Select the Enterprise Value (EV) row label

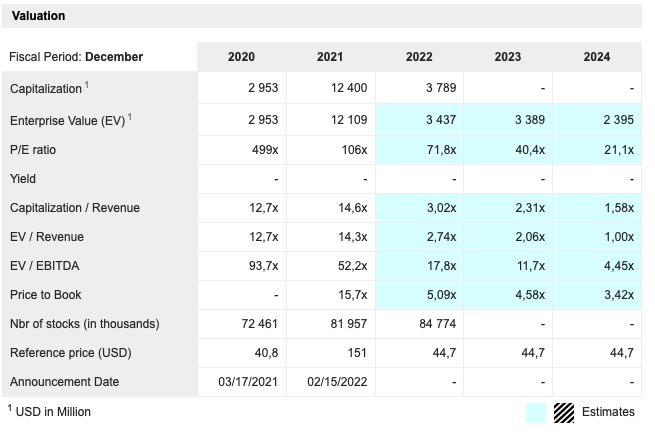(68, 121)
